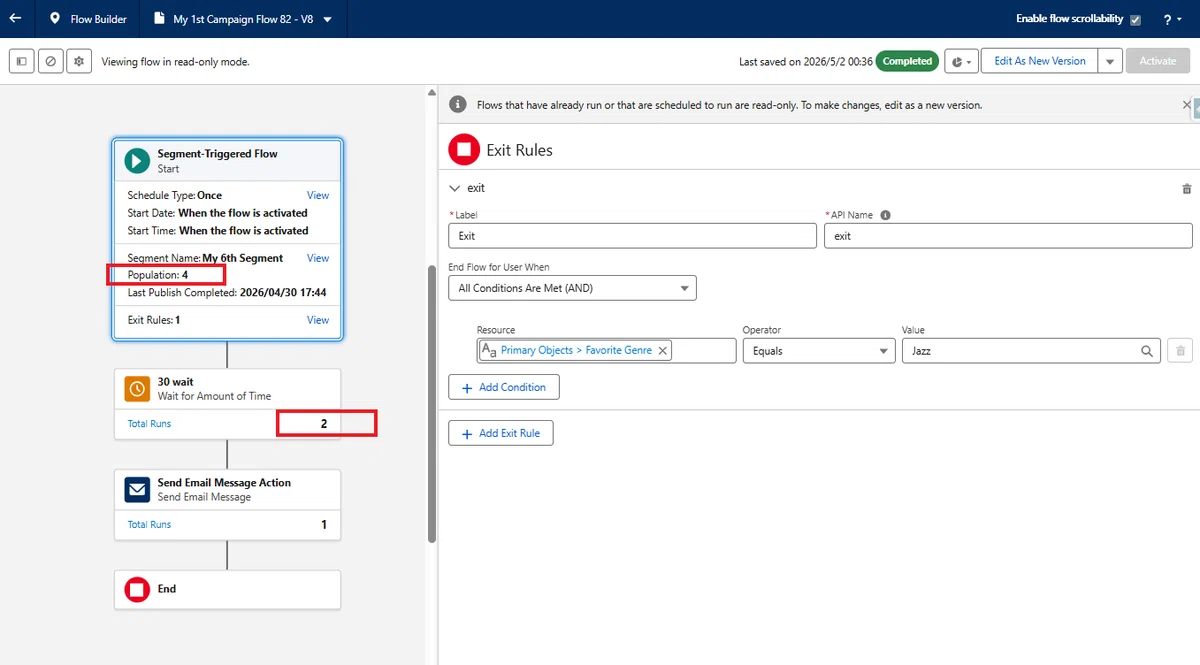Image resolution: width=1200 pixels, height=665 pixels.
Task: Click the Exit Rules panel heading
Action: pos(519,150)
